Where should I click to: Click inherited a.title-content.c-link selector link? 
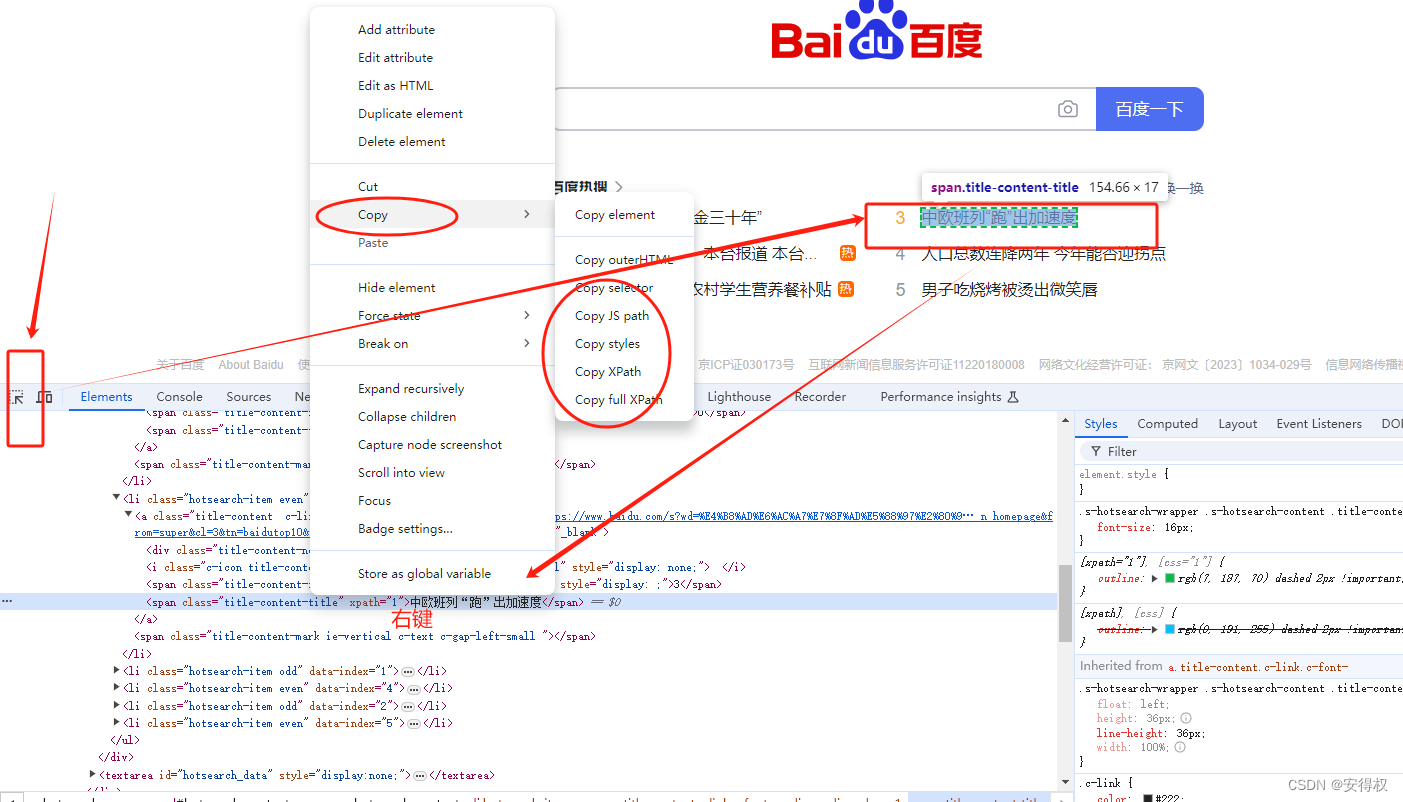point(1258,666)
